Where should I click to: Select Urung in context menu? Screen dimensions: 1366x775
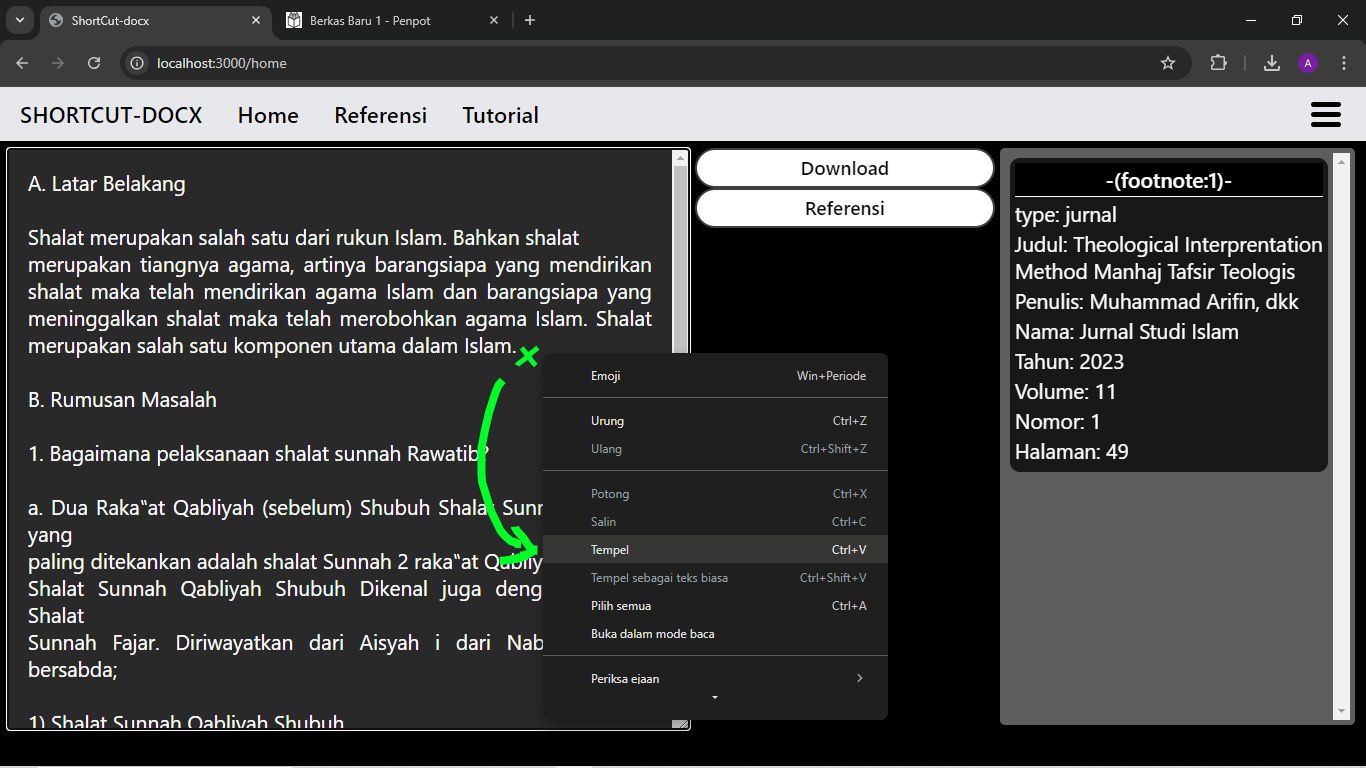point(715,421)
